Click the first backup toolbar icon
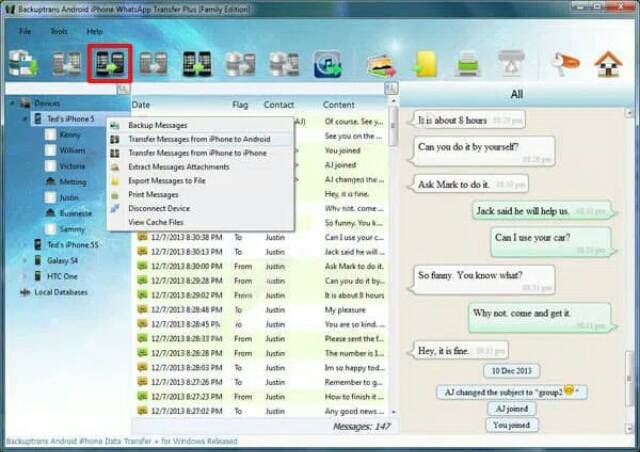The image size is (640, 452). tap(22, 64)
